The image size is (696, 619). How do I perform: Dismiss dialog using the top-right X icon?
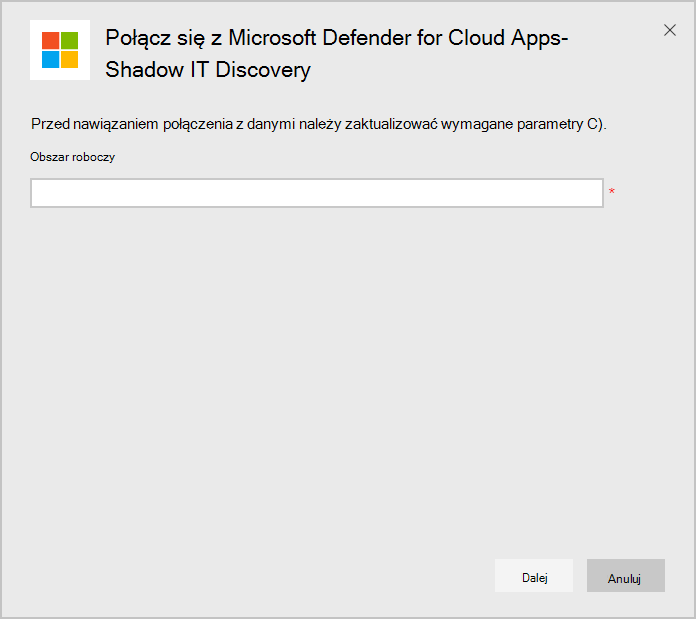[670, 30]
